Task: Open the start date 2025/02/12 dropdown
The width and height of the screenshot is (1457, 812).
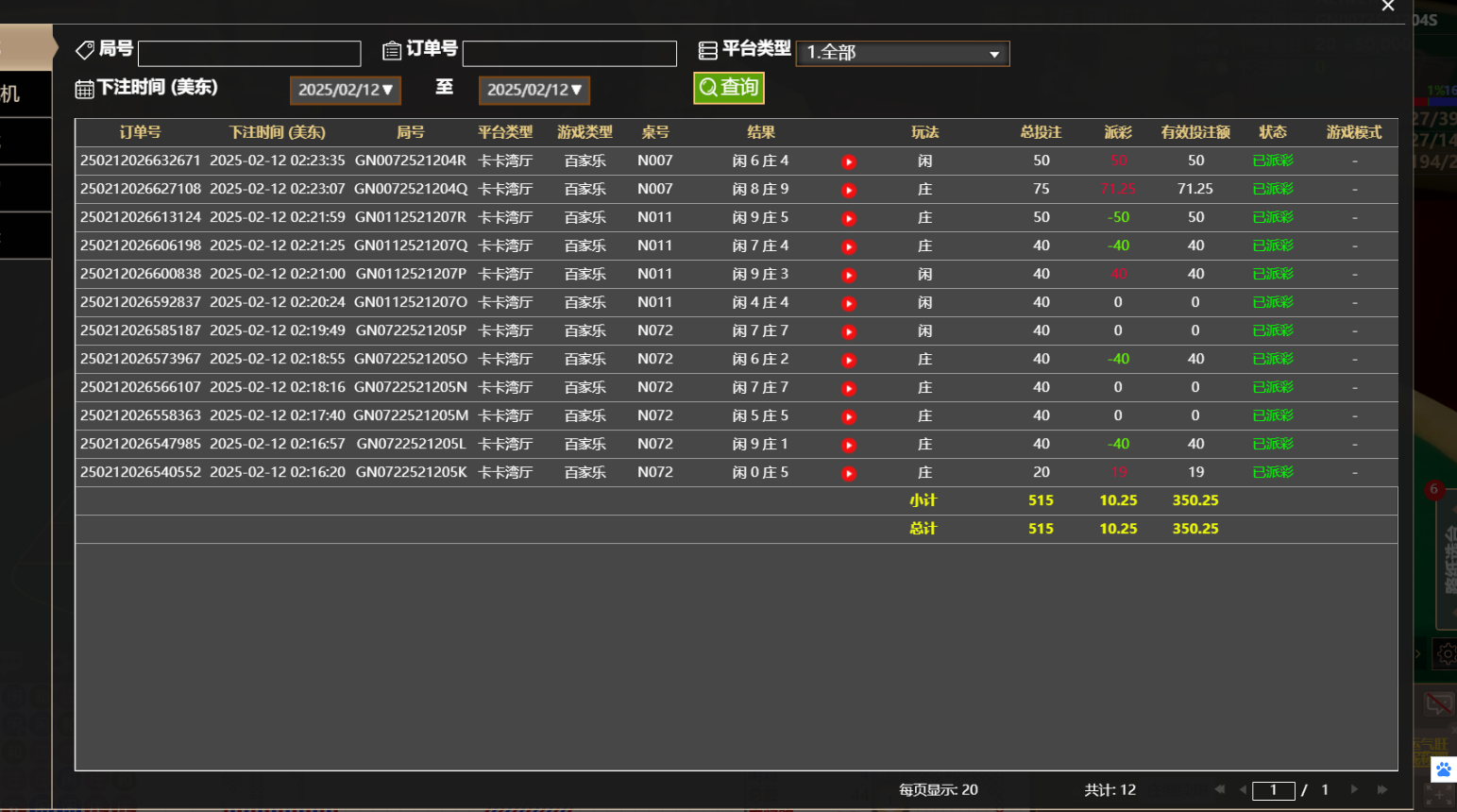Action: [345, 90]
